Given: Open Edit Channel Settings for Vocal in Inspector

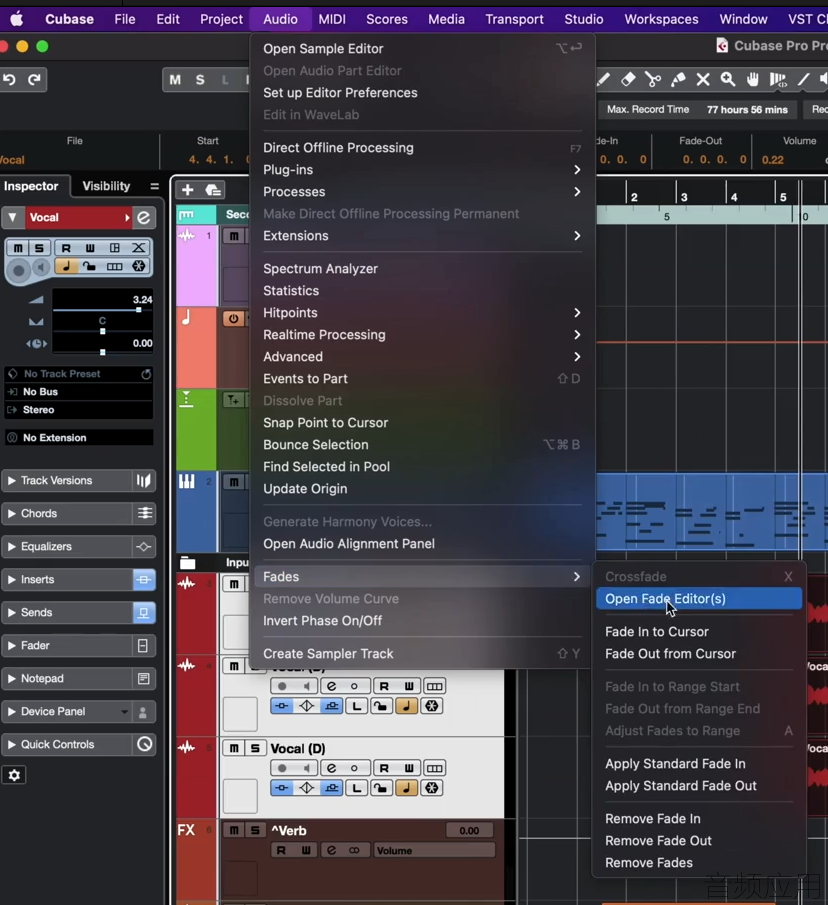Looking at the screenshot, I should tap(144, 218).
